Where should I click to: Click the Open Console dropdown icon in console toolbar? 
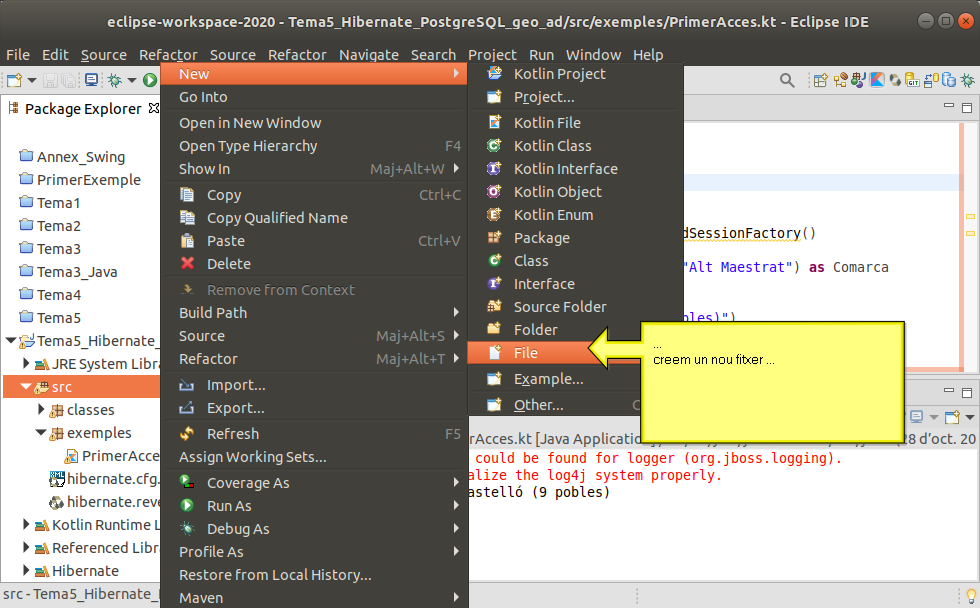(x=952, y=416)
